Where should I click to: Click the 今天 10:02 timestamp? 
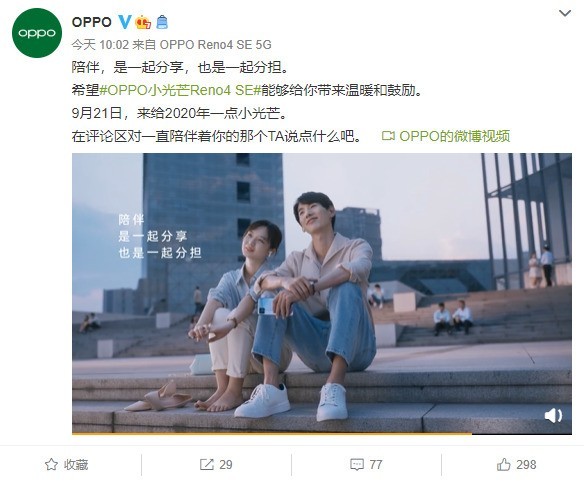coord(100,45)
